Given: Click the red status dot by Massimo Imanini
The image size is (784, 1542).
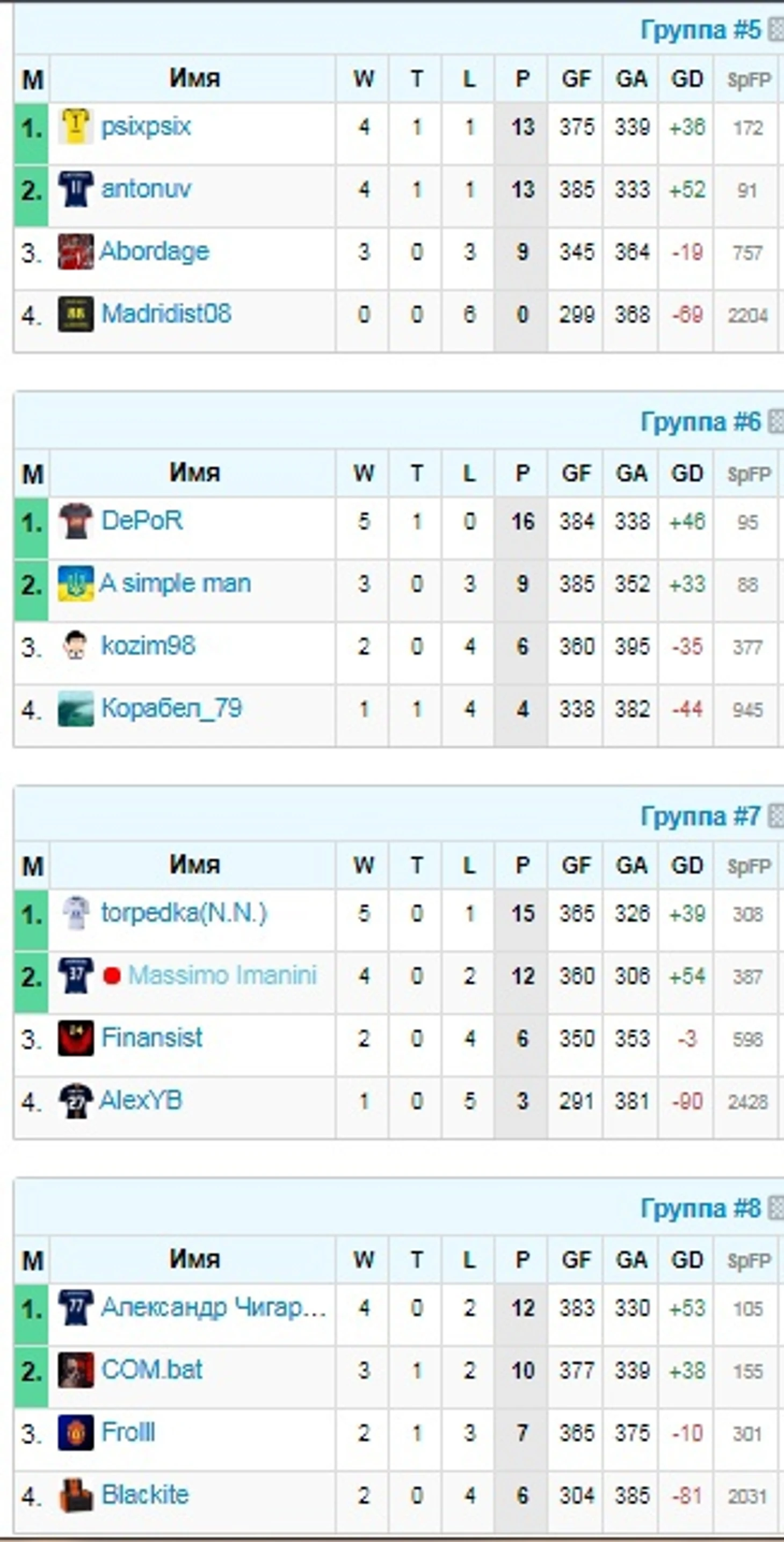Looking at the screenshot, I should (112, 976).
